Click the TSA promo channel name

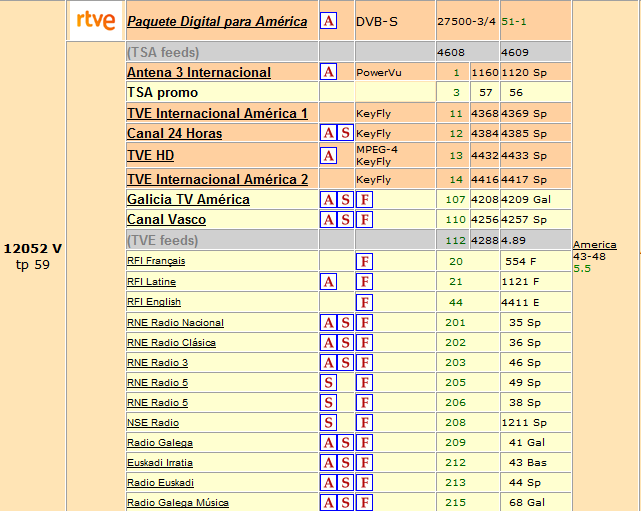(162, 92)
